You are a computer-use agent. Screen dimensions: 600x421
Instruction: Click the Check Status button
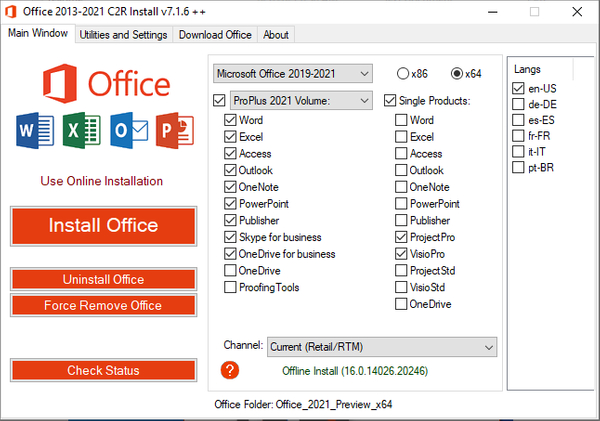pos(103,370)
